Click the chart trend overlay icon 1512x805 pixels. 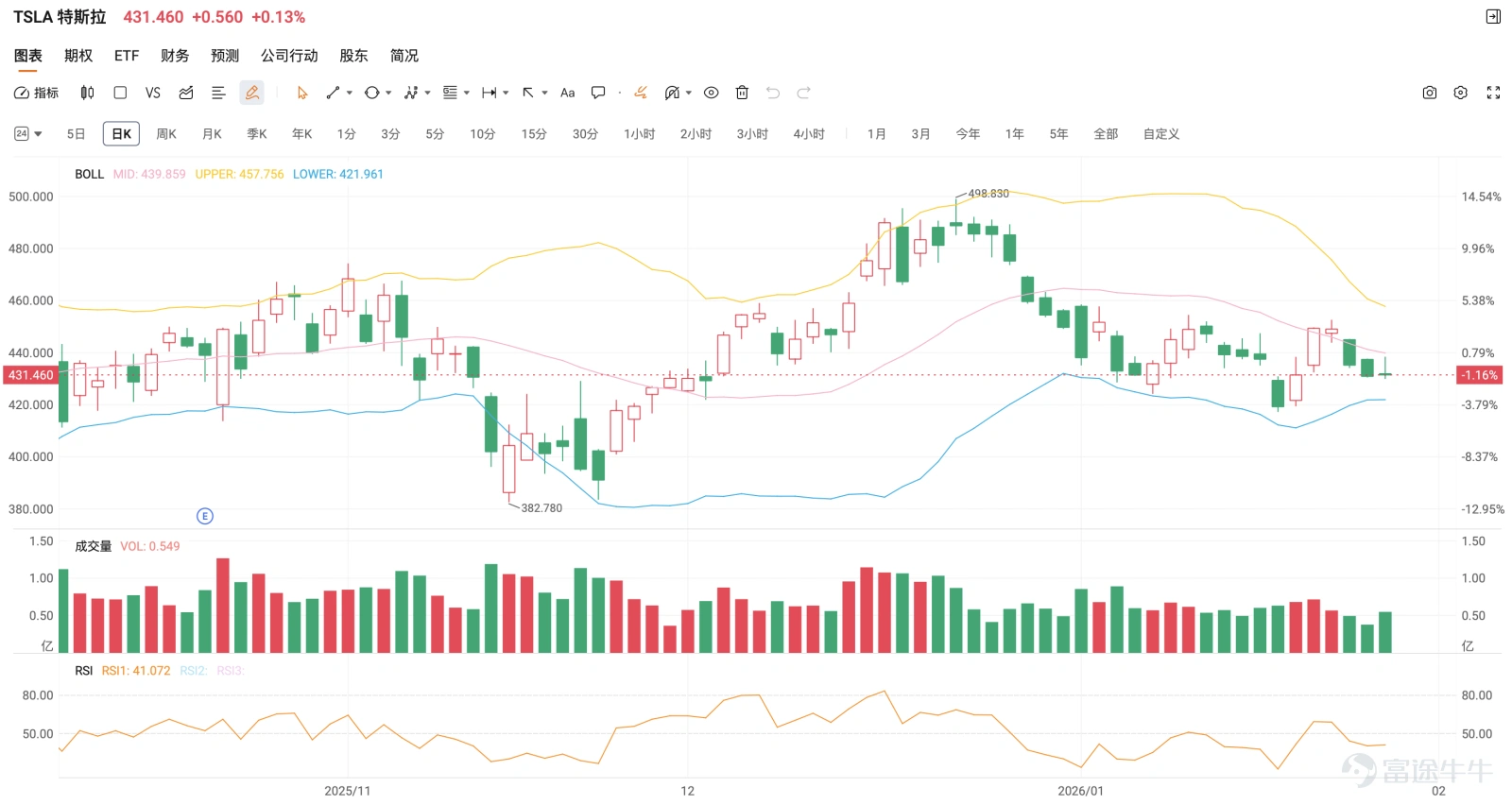[186, 93]
